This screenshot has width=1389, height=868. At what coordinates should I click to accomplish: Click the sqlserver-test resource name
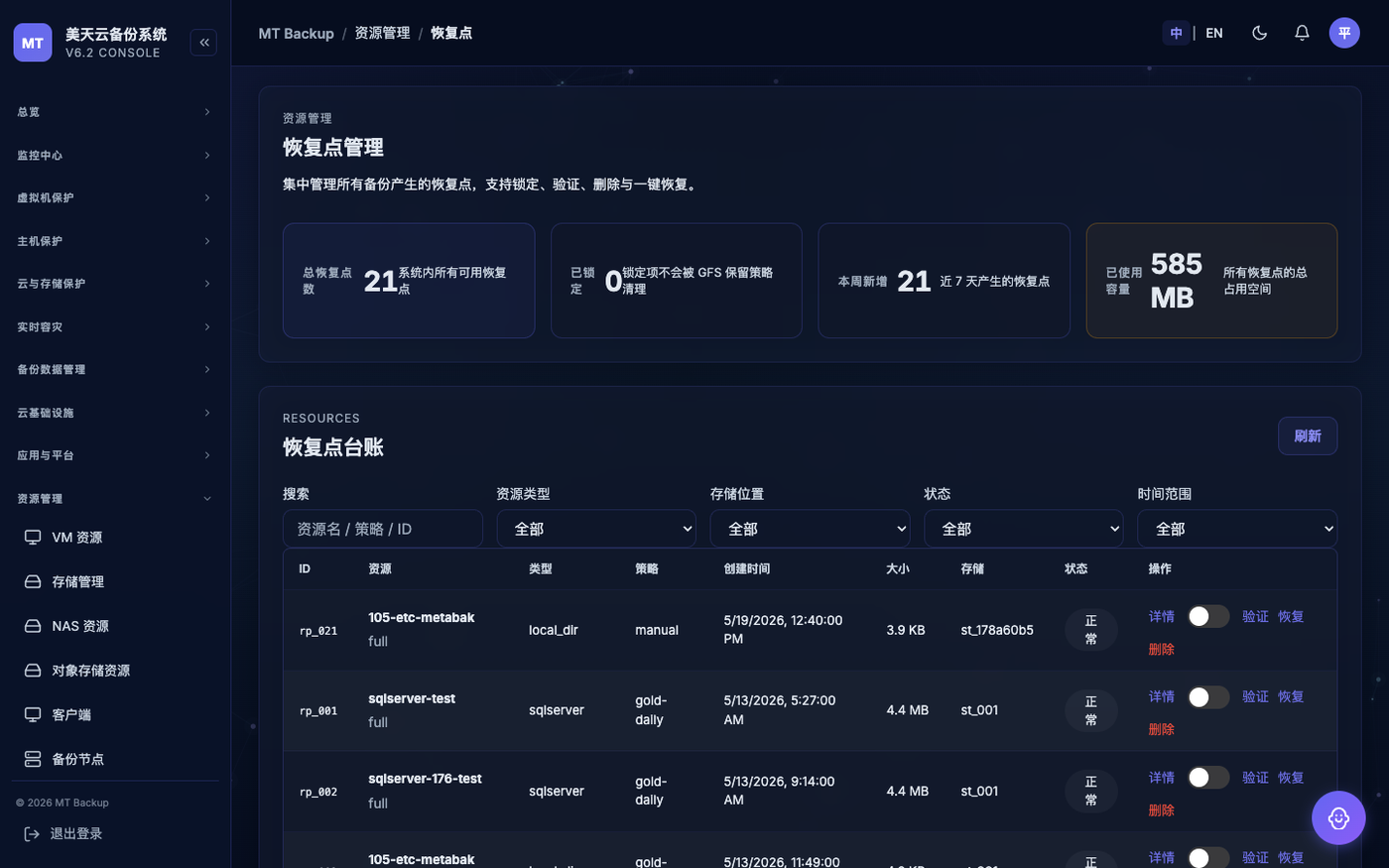(412, 698)
